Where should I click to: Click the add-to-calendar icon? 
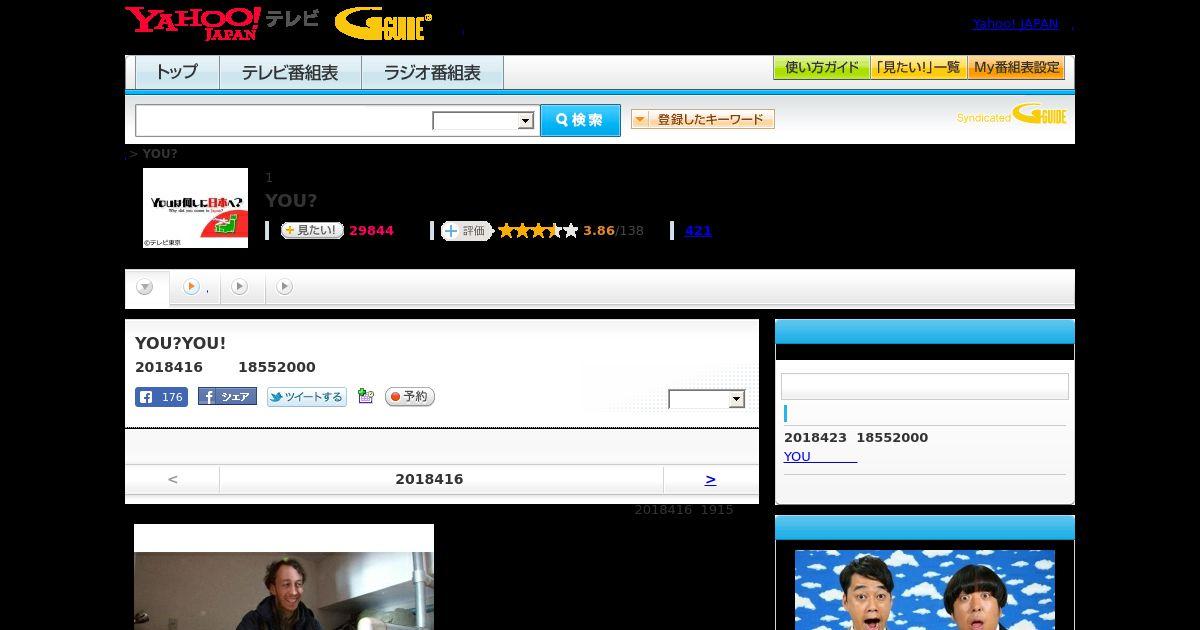[365, 397]
